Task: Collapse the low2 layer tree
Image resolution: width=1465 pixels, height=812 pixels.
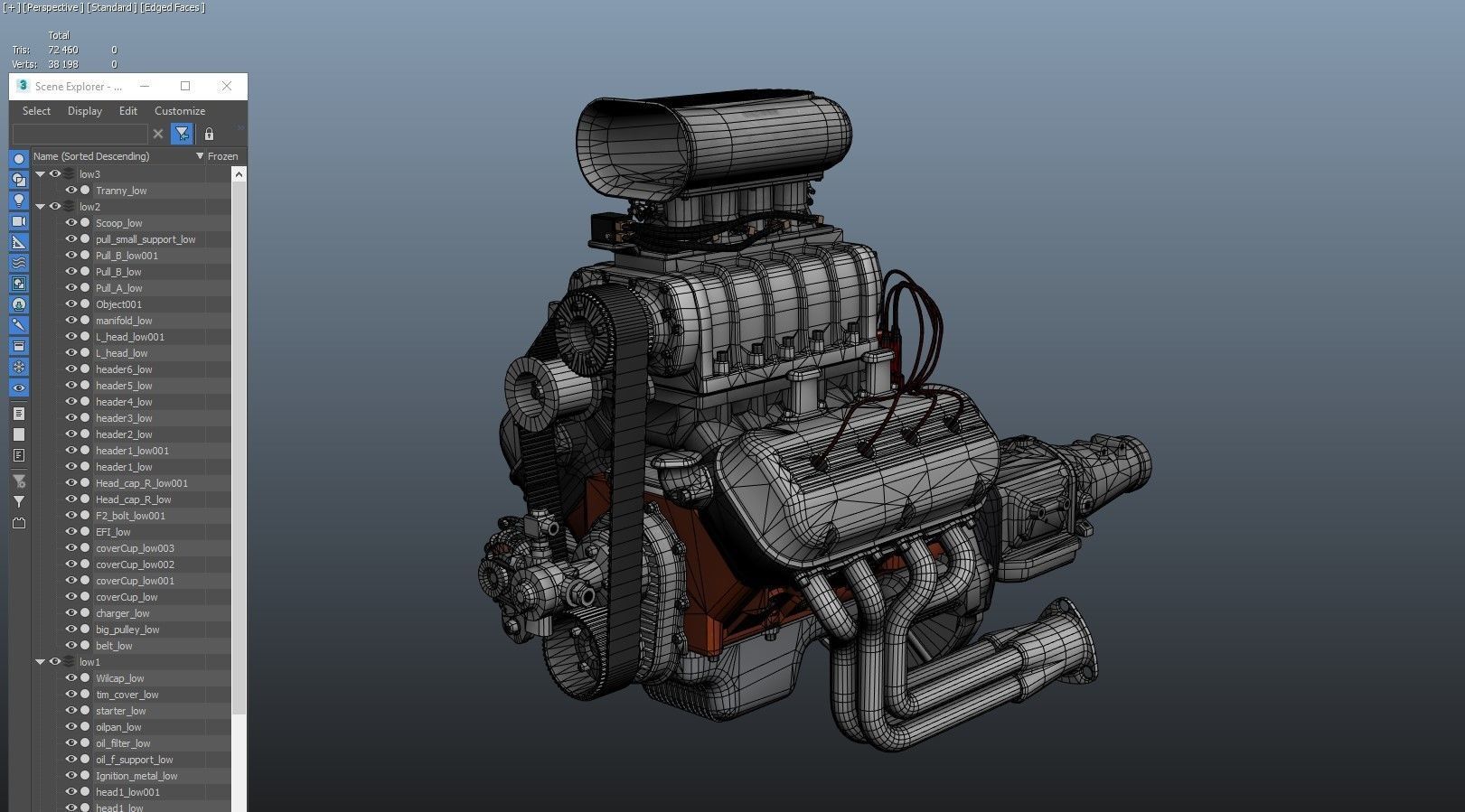Action: click(x=40, y=207)
